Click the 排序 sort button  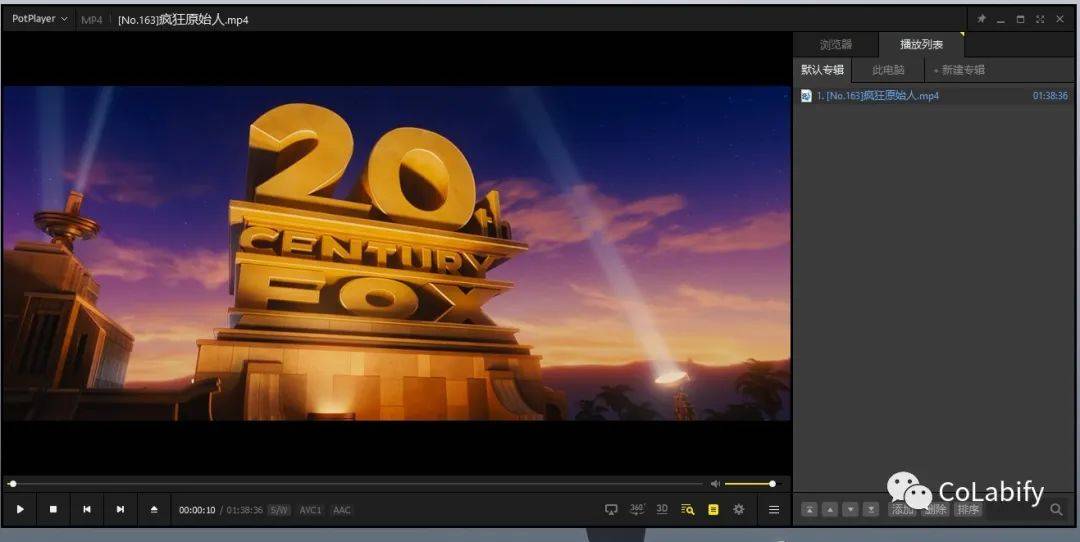pos(967,510)
